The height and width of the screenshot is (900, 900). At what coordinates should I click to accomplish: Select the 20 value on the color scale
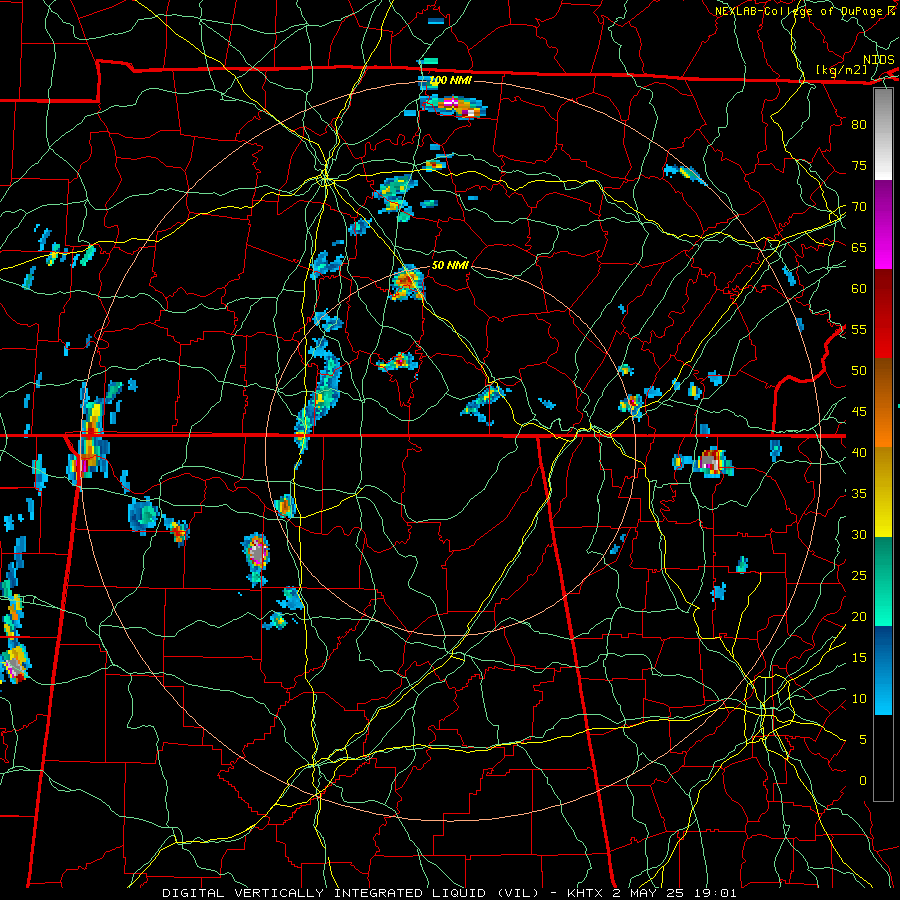859,616
